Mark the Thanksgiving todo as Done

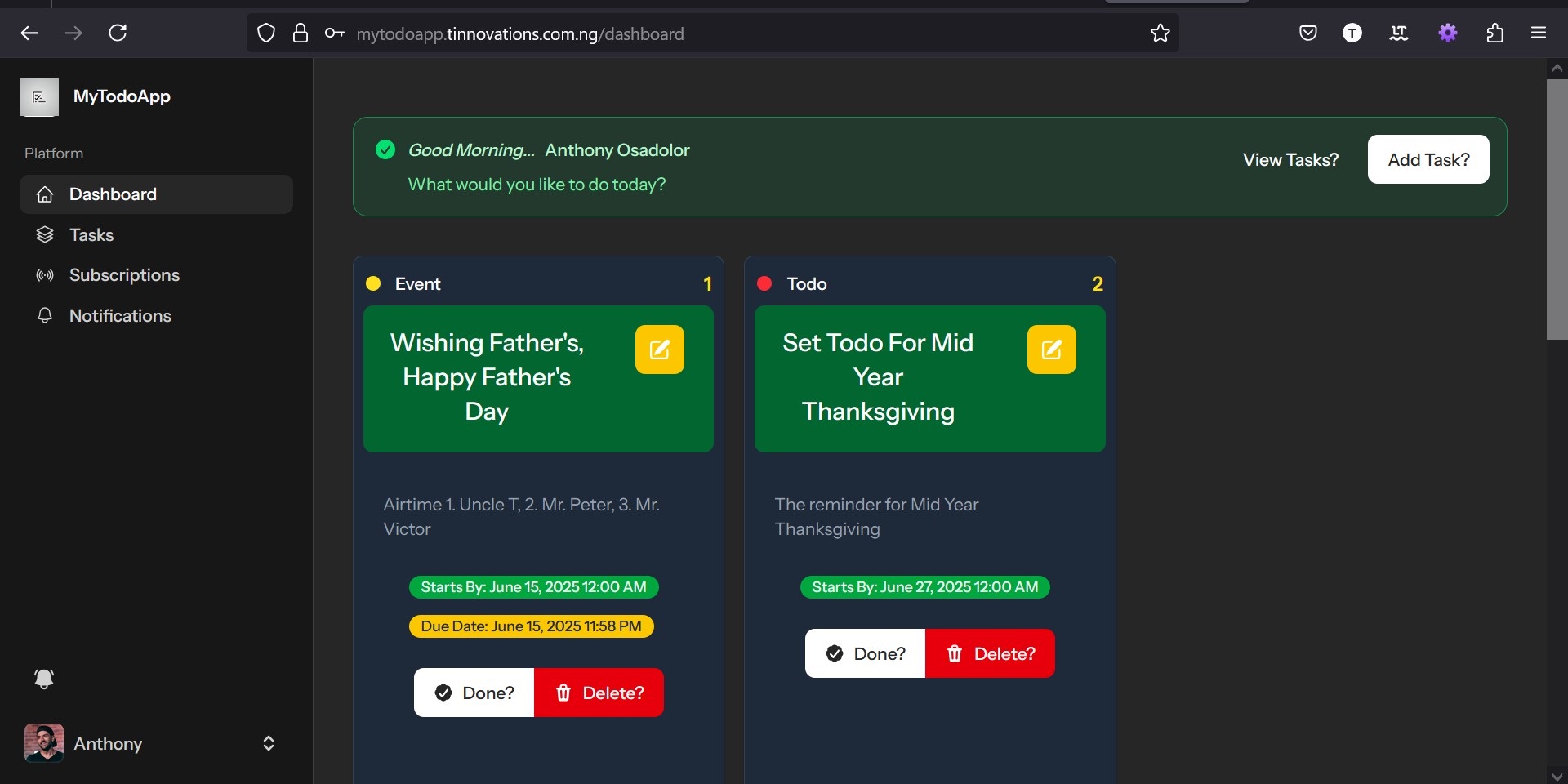866,653
